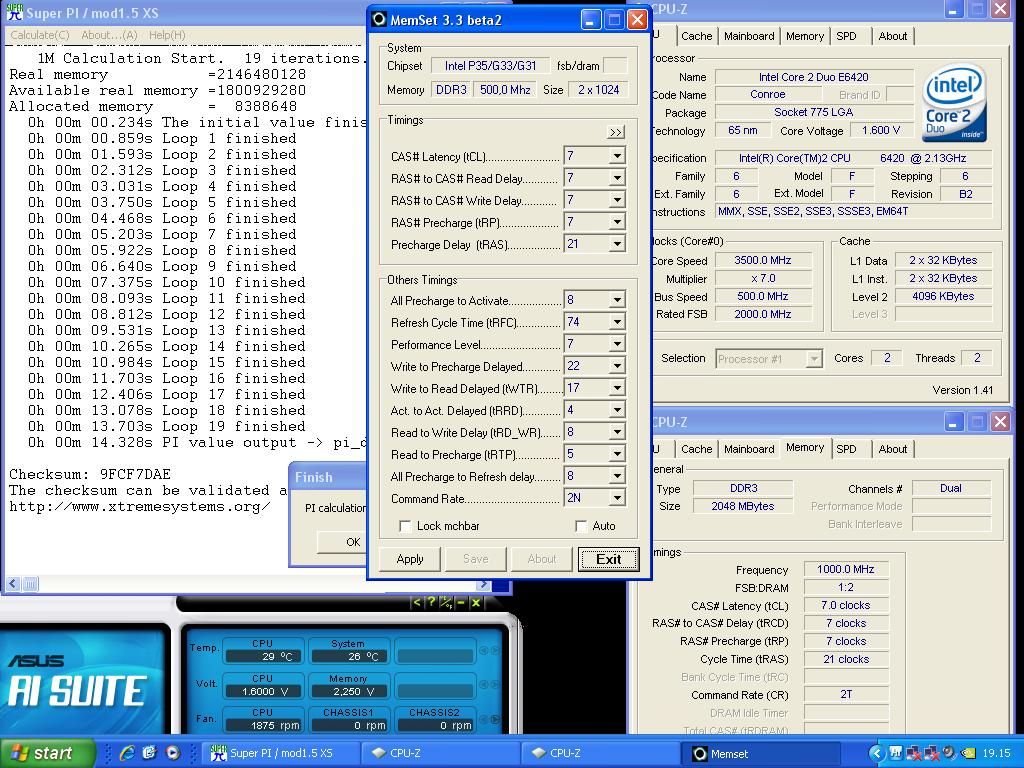The width and height of the screenshot is (1024, 768).
Task: Switch to Memset taskbar button
Action: [760, 753]
